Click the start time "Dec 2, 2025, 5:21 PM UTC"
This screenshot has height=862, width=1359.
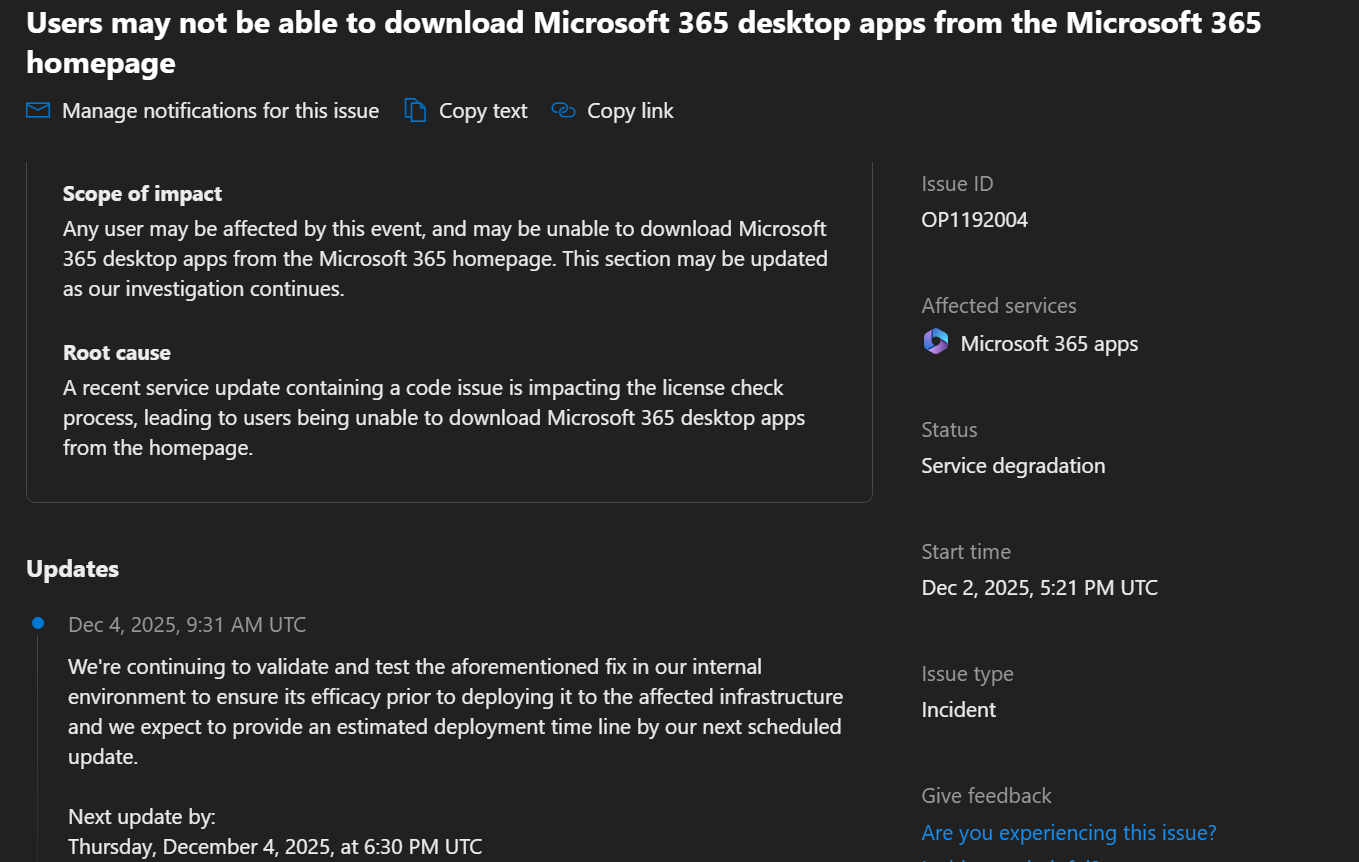pyautogui.click(x=1040, y=588)
